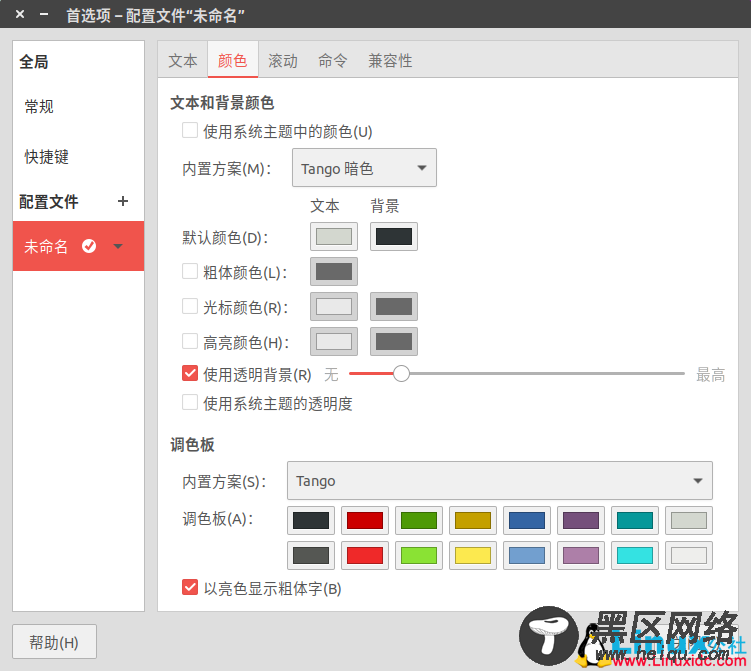751x671 pixels.
Task: Click the dark blue palette swatch
Action: click(527, 520)
